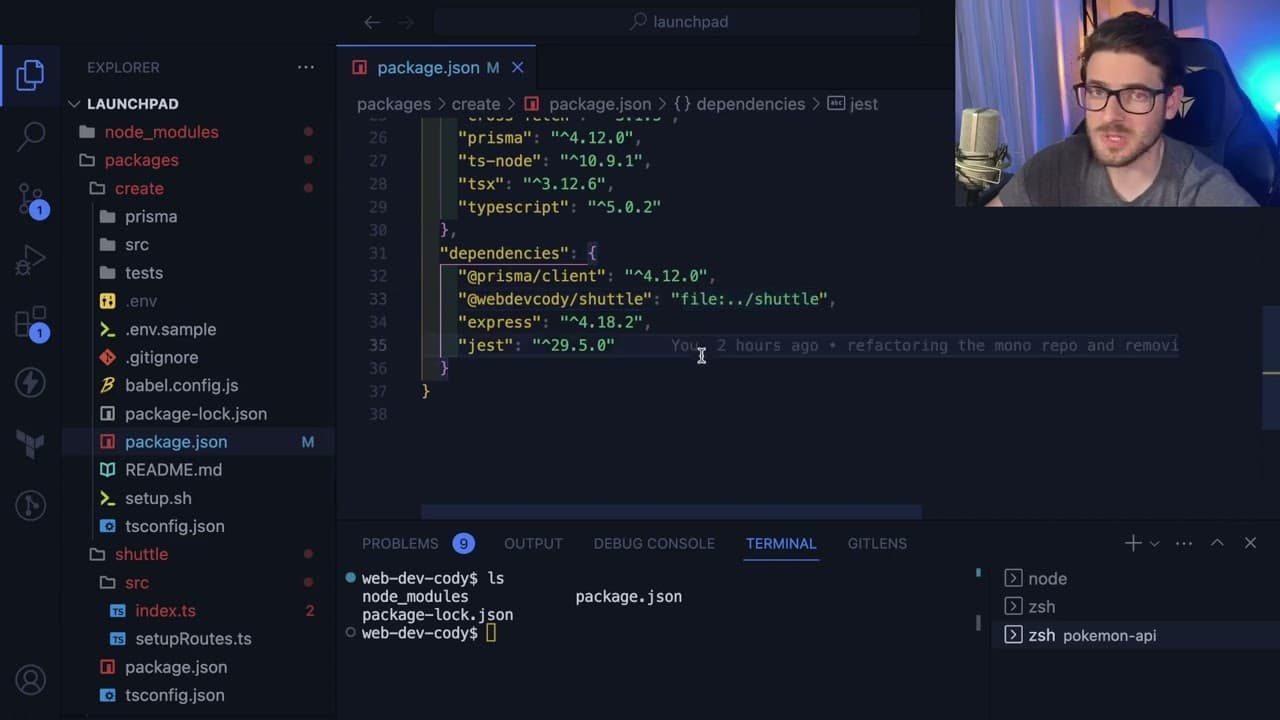Click the terminal prompt input line
Viewport: 1280px width, 720px height.
coord(490,633)
